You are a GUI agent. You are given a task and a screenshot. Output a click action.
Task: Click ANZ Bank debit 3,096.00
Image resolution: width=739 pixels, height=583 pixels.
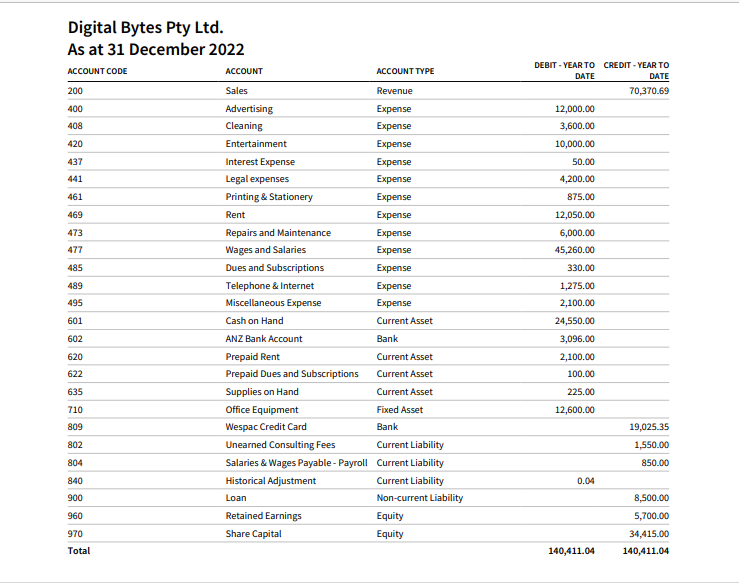(577, 339)
